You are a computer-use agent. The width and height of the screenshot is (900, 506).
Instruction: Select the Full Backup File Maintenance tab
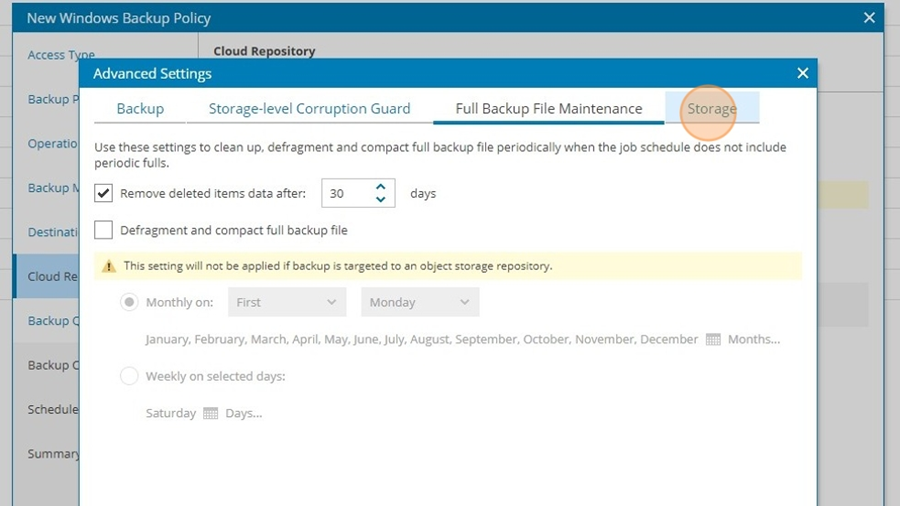[549, 108]
